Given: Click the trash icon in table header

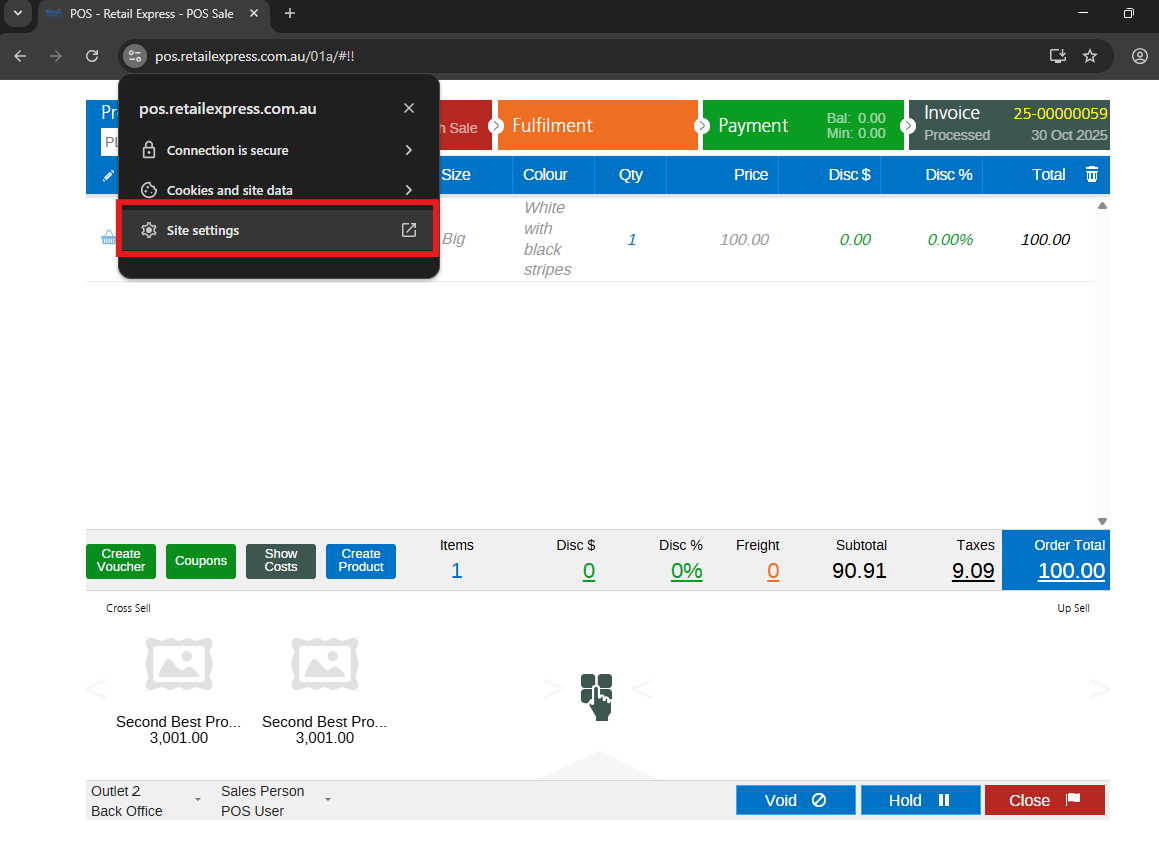Looking at the screenshot, I should click(1092, 174).
